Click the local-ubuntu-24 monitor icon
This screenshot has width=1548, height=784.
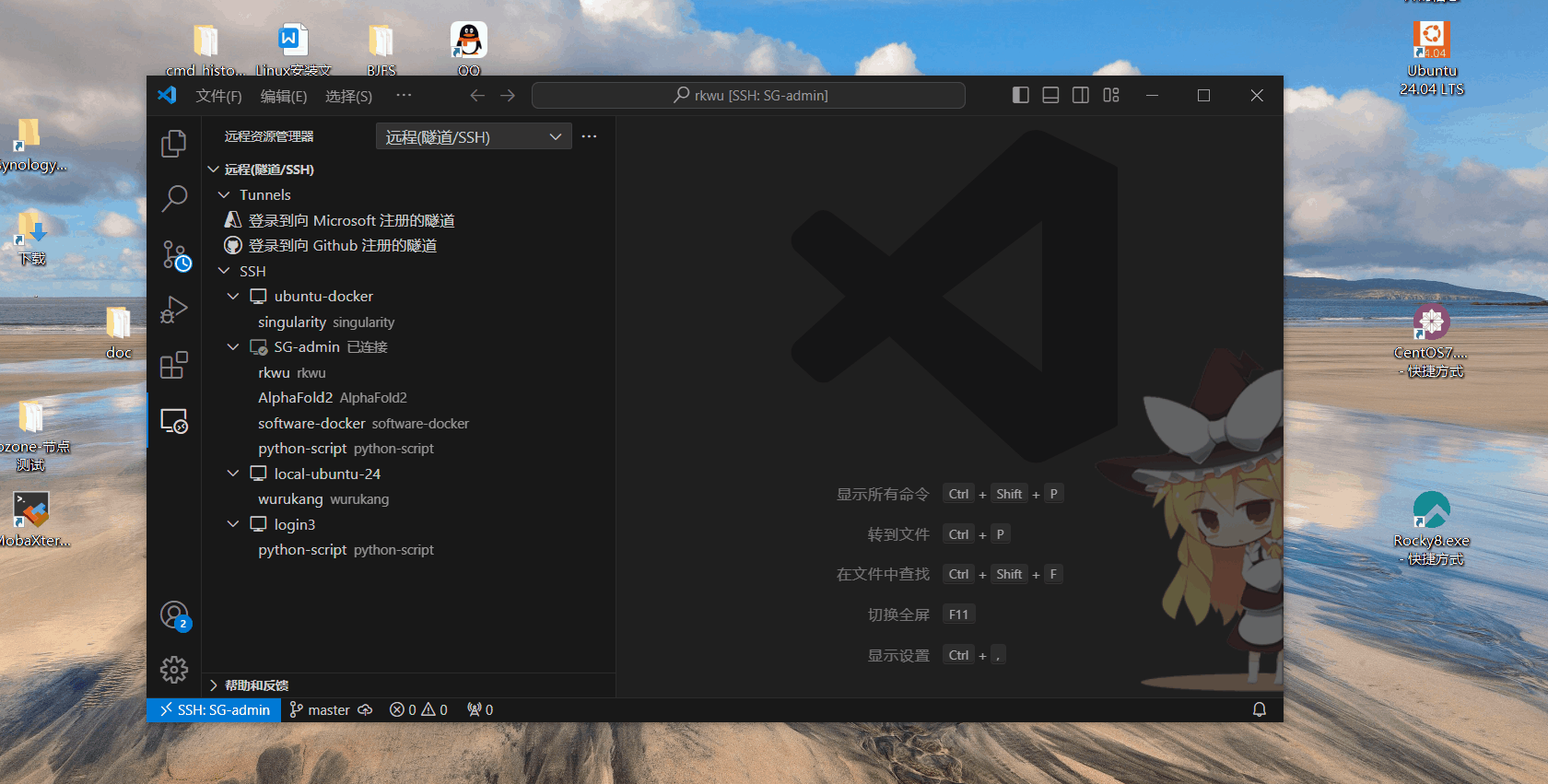(x=258, y=474)
